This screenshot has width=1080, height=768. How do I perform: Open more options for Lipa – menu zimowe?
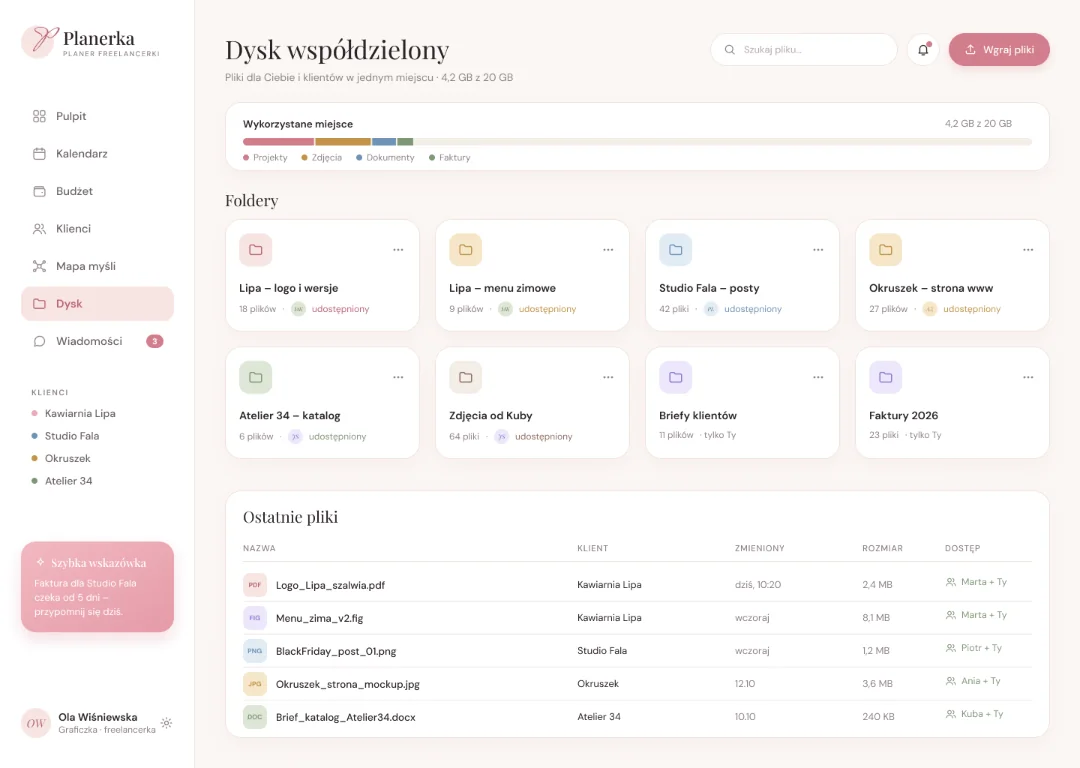point(608,249)
